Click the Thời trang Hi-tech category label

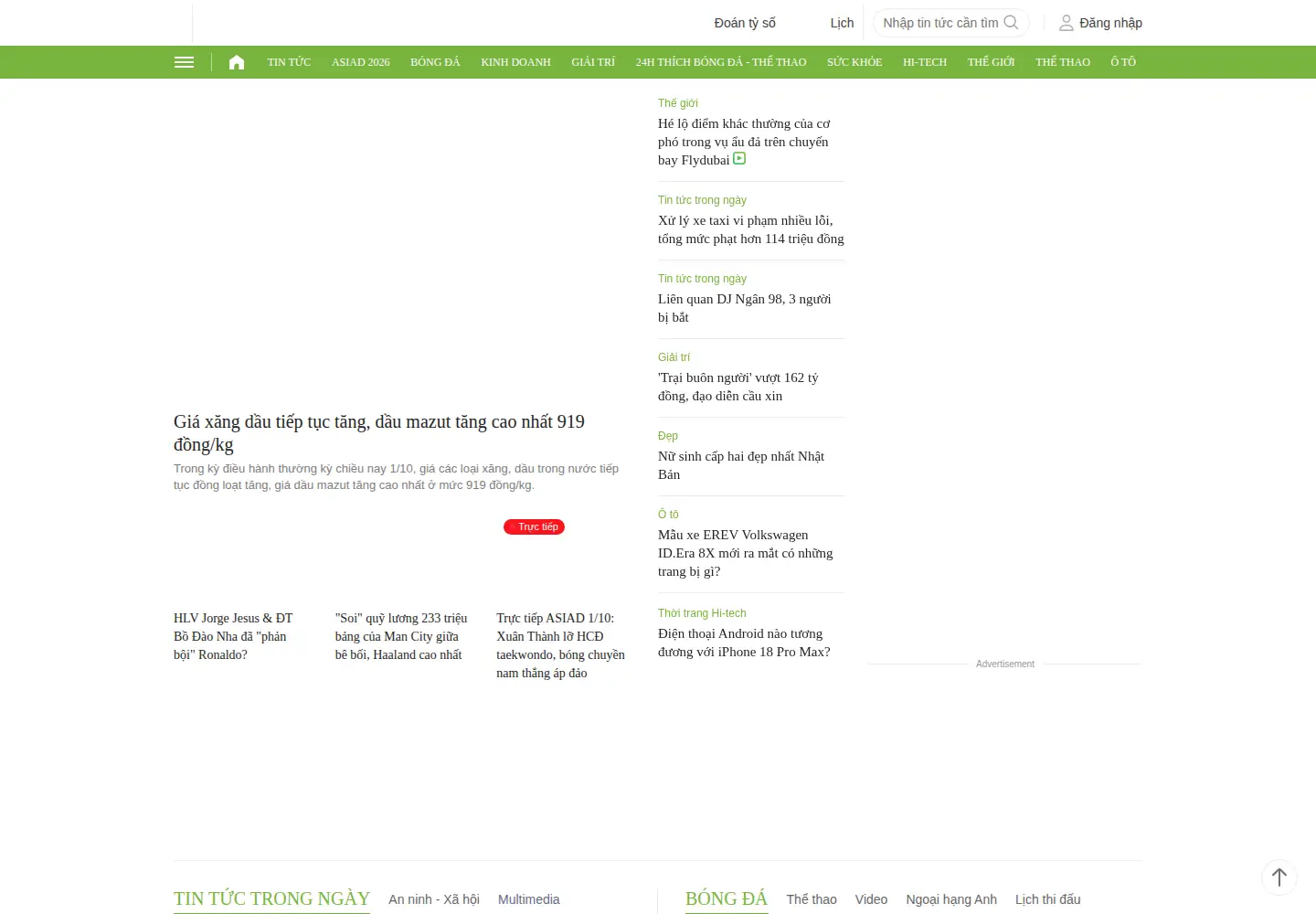coord(702,613)
